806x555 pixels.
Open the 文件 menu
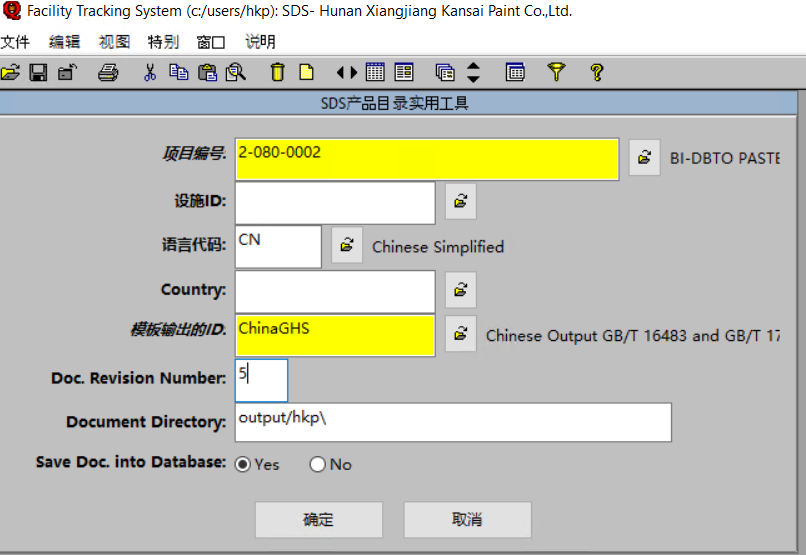[15, 42]
